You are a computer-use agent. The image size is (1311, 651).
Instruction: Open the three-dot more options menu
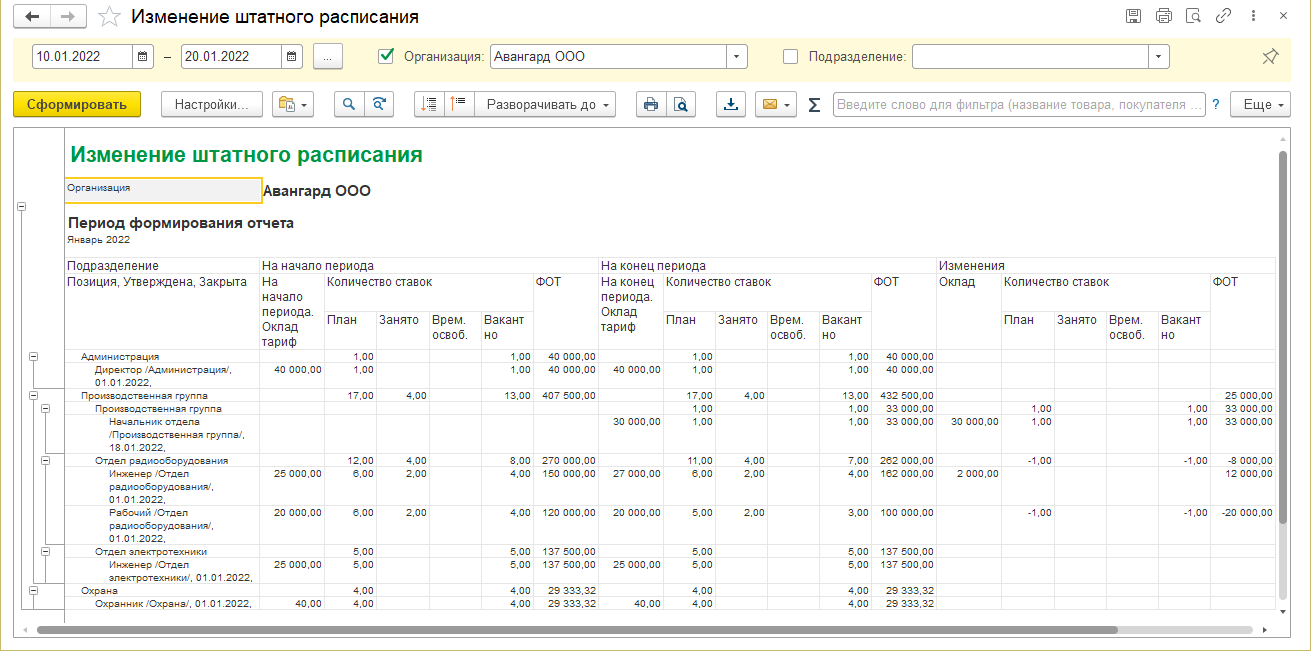(x=1251, y=17)
